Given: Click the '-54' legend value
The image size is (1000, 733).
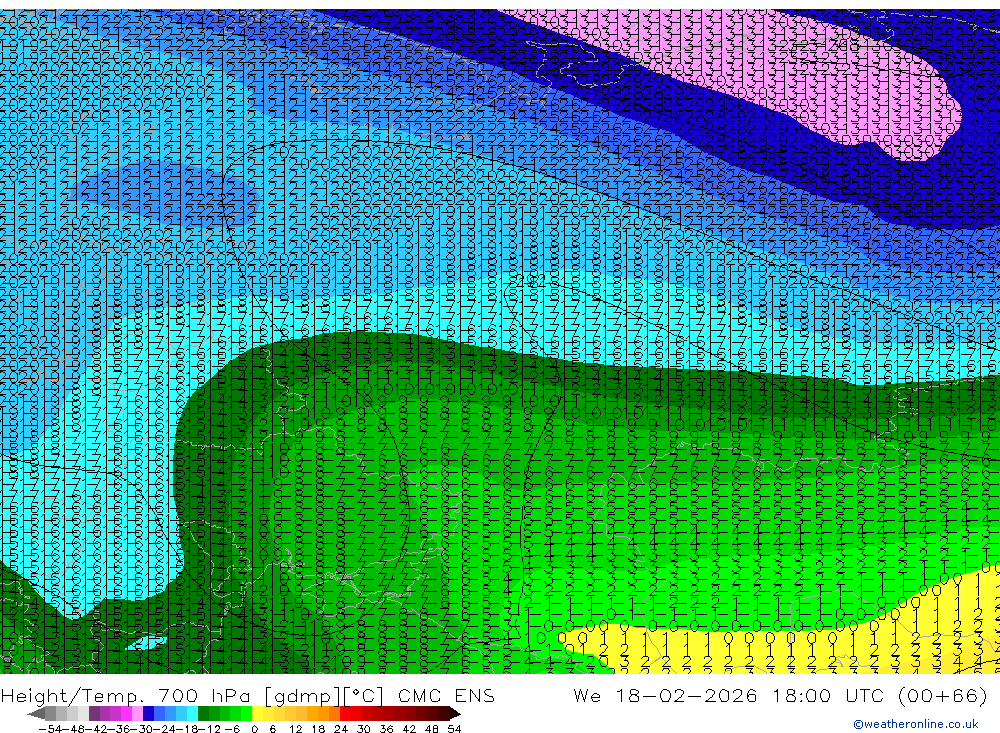Looking at the screenshot, I should [50, 729].
